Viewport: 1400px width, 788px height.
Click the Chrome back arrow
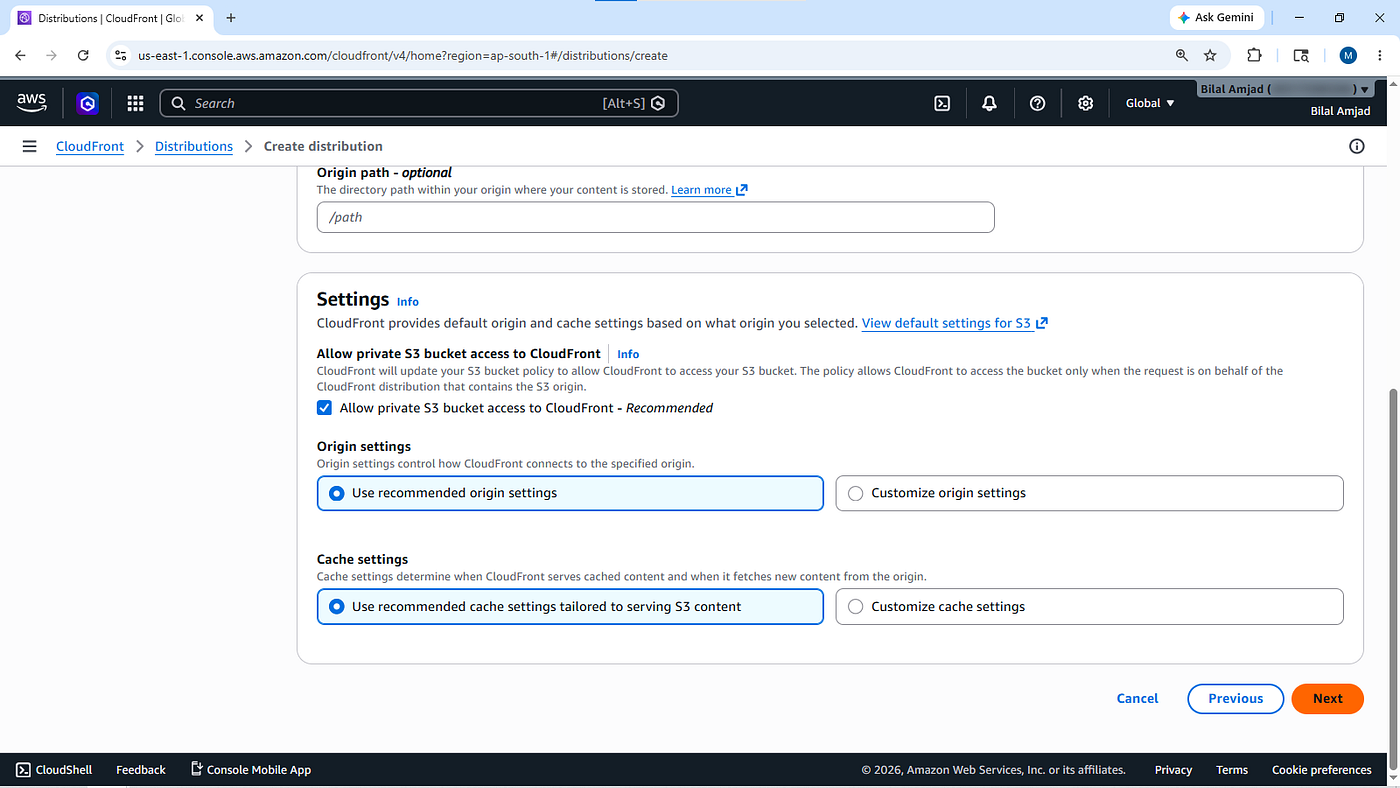[20, 56]
